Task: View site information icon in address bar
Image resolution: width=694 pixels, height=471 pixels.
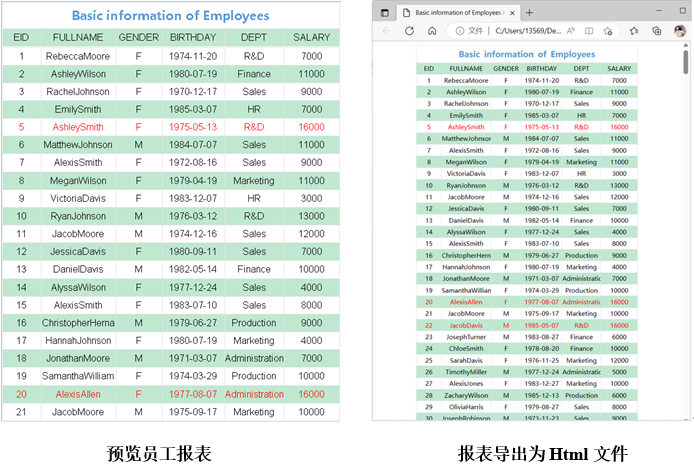Action: tap(460, 31)
